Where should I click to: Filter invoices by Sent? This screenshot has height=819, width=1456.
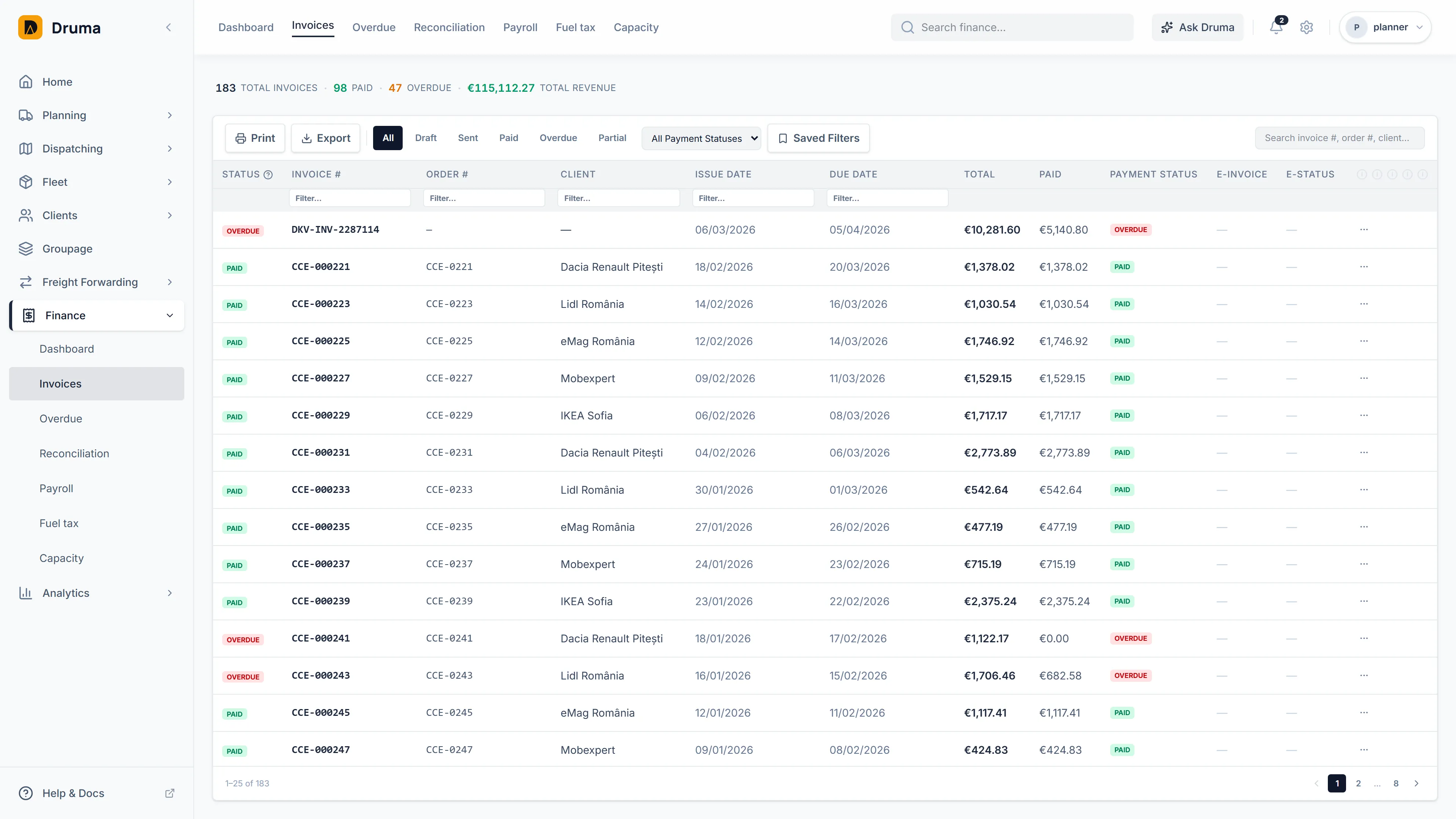pyautogui.click(x=468, y=138)
